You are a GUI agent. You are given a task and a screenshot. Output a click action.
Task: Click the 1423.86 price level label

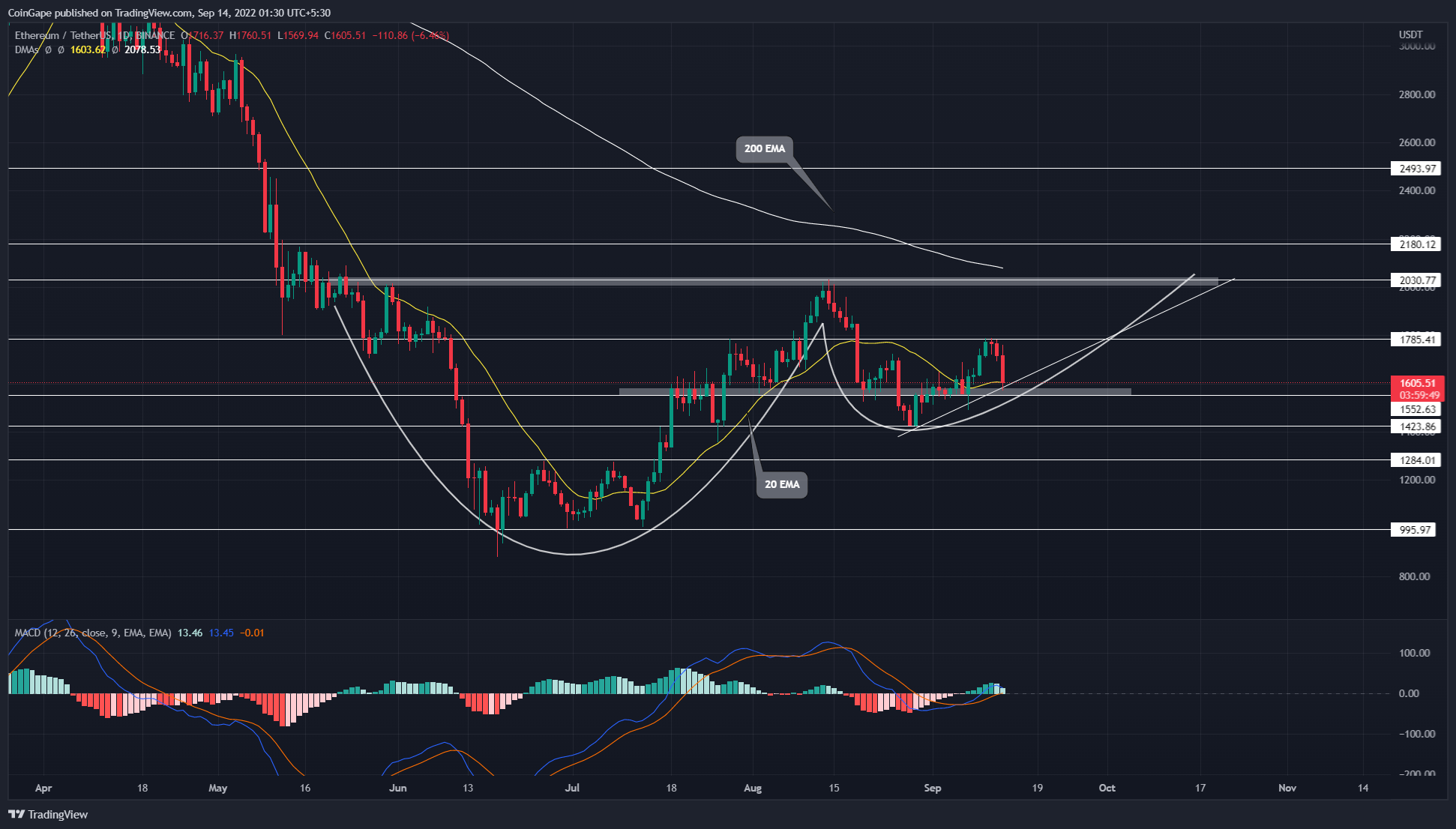1416,426
